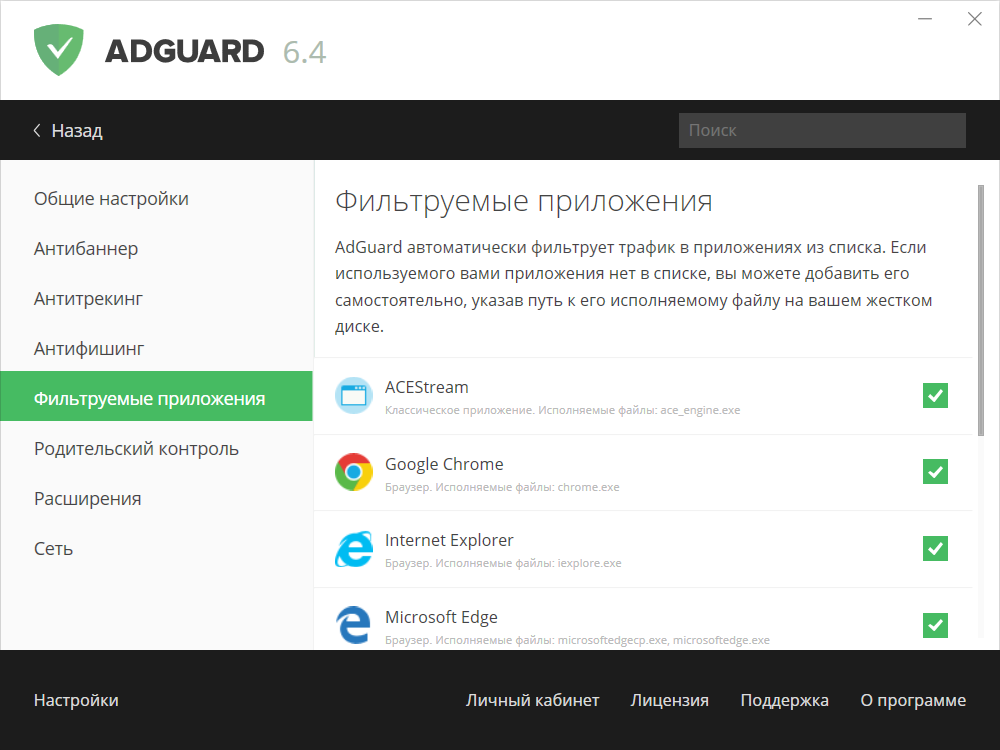
Task: Click the Microsoft Edge icon
Action: pyautogui.click(x=353, y=625)
